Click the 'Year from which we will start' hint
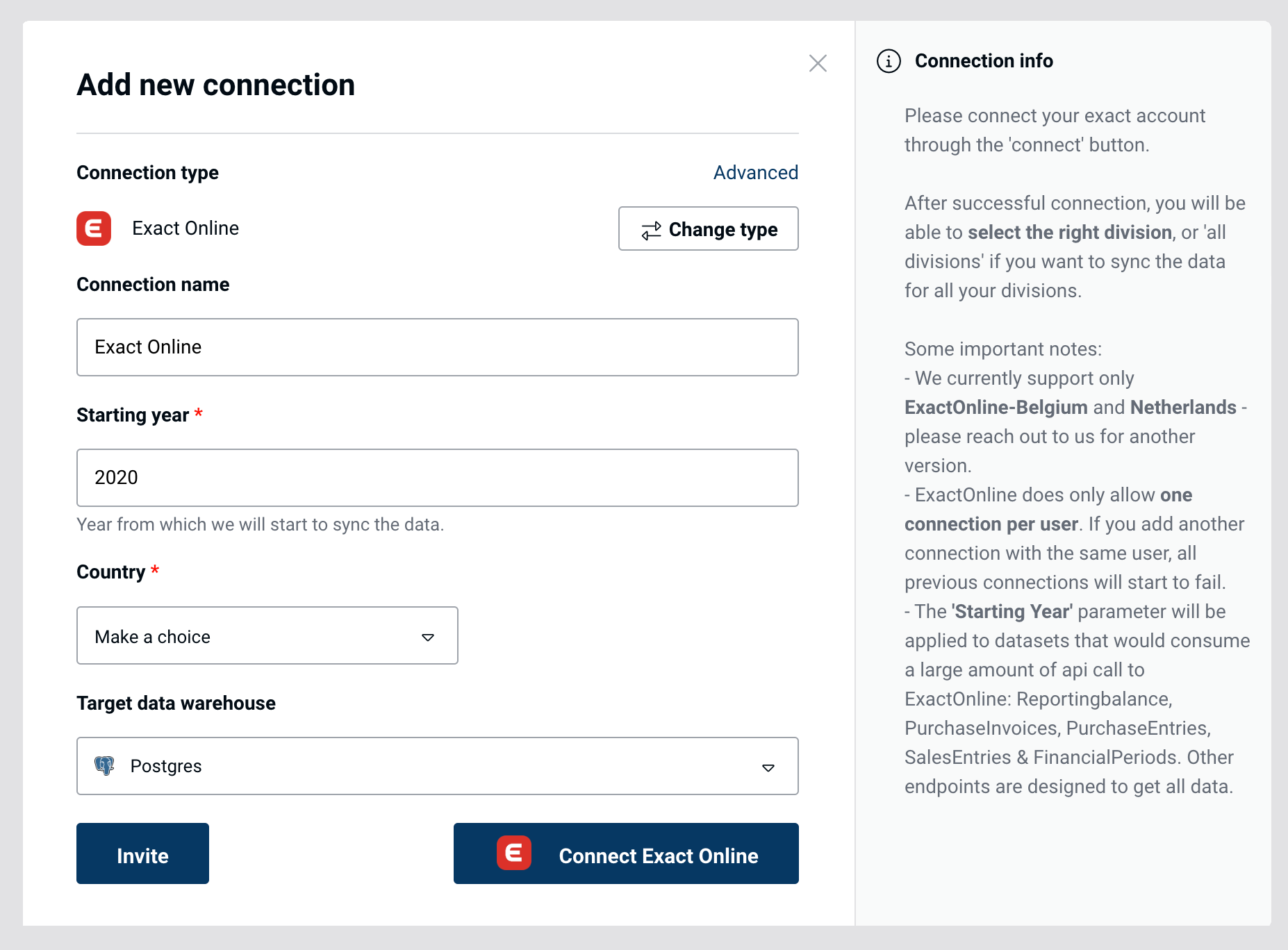The image size is (1288, 950). (x=261, y=524)
